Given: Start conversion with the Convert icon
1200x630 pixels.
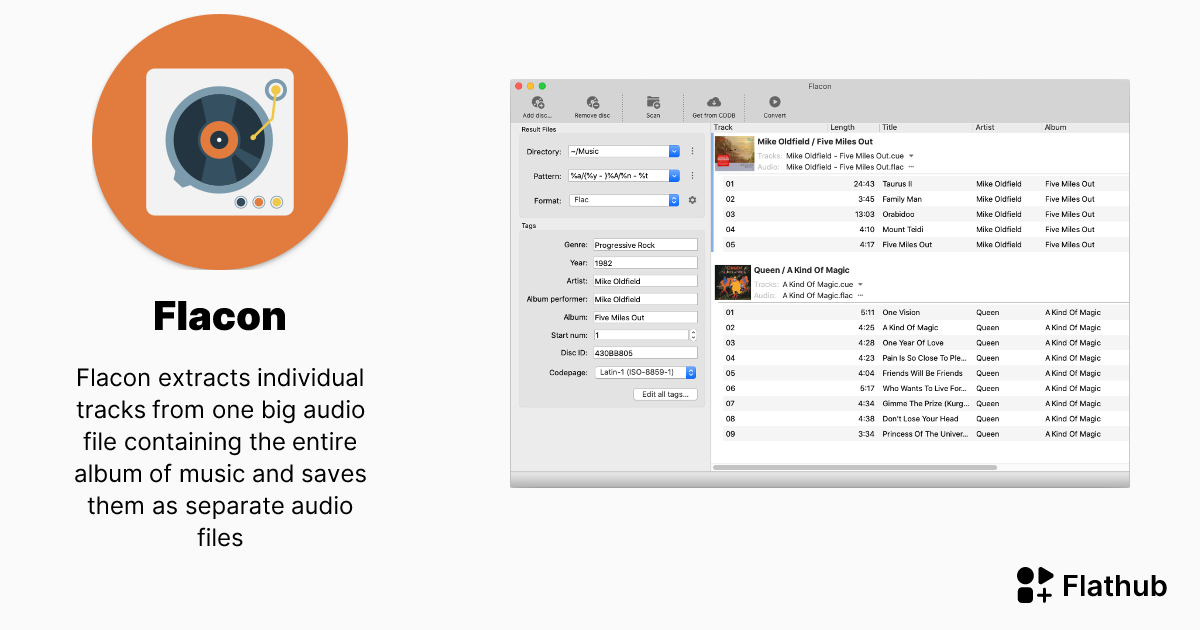Looking at the screenshot, I should [774, 103].
